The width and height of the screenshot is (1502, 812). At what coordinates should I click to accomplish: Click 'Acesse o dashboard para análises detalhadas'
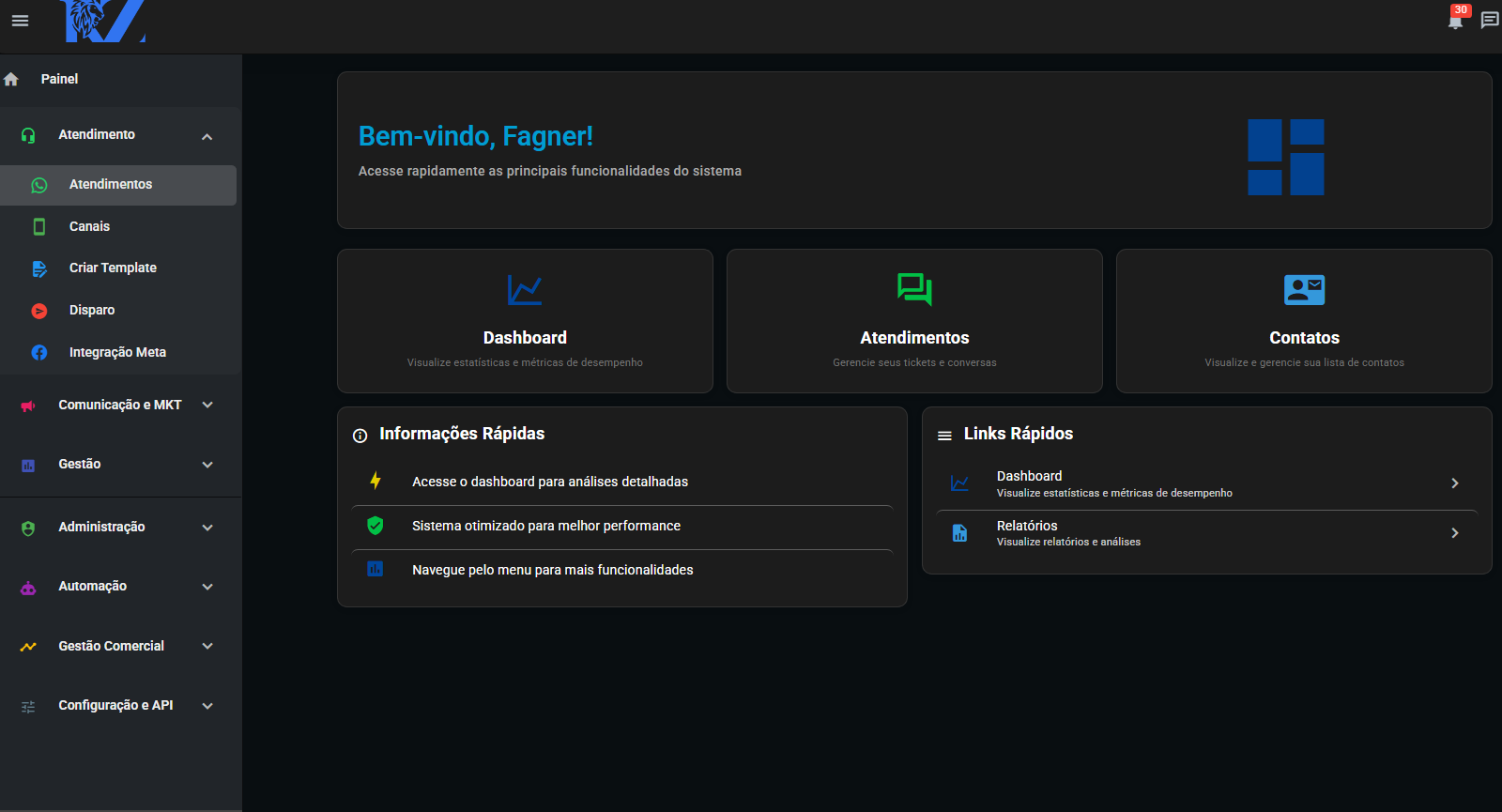[x=550, y=482]
